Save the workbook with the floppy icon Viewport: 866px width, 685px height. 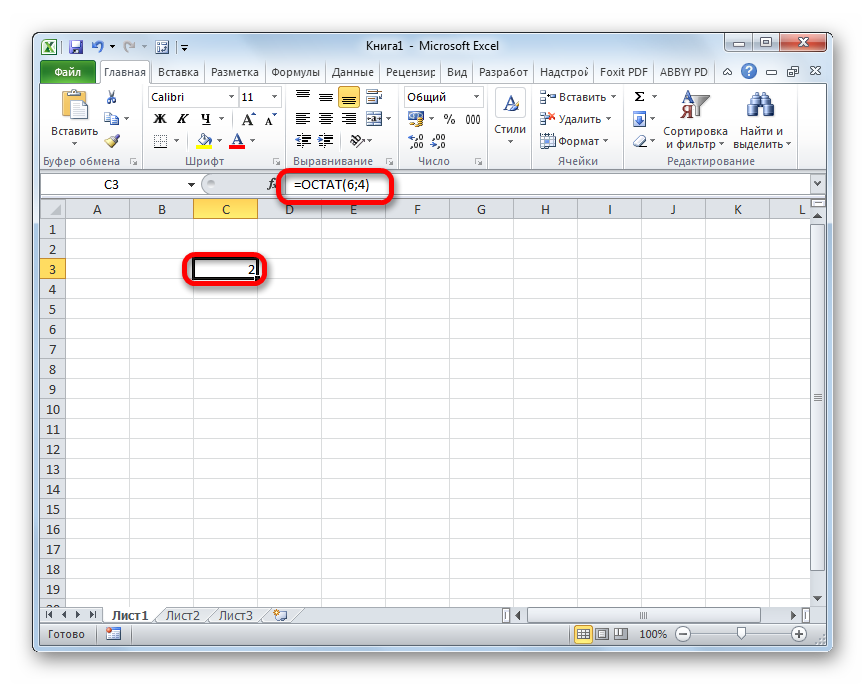[x=76, y=47]
